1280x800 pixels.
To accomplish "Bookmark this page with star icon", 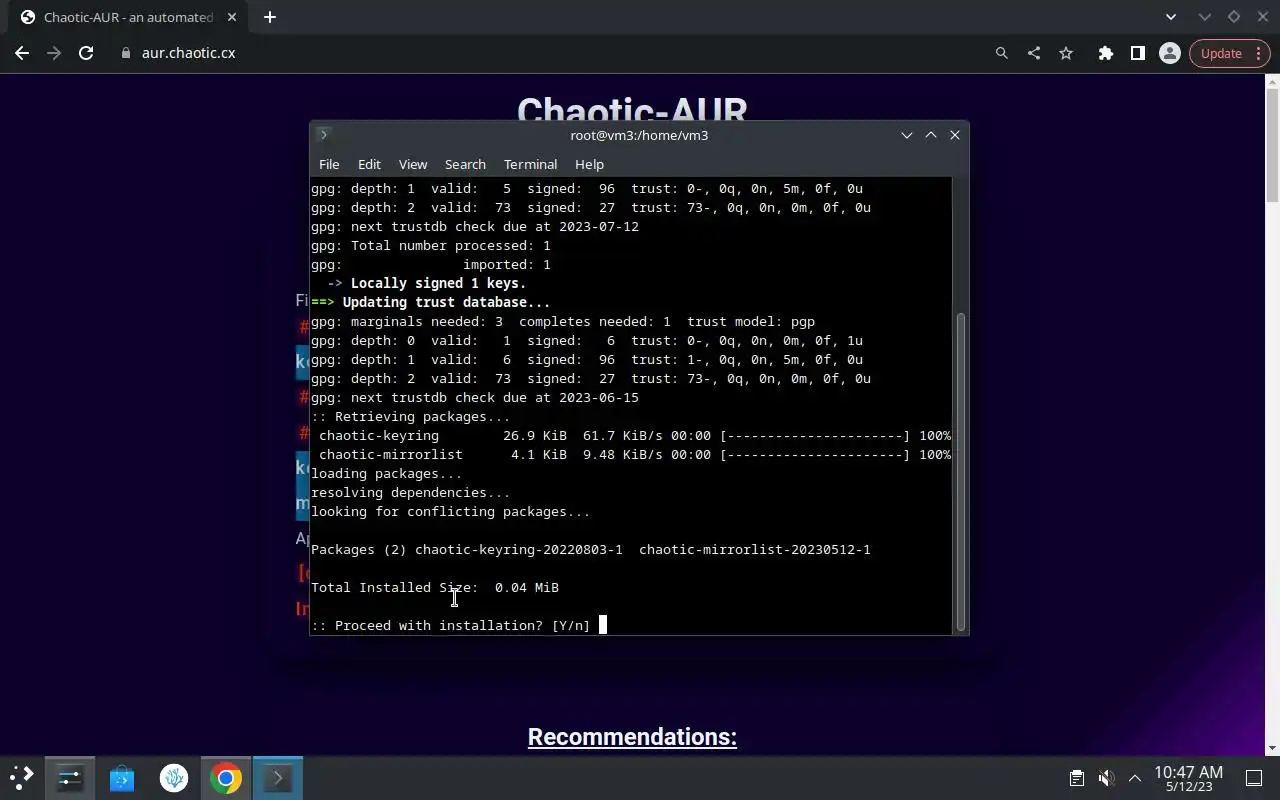I will [x=1066, y=53].
